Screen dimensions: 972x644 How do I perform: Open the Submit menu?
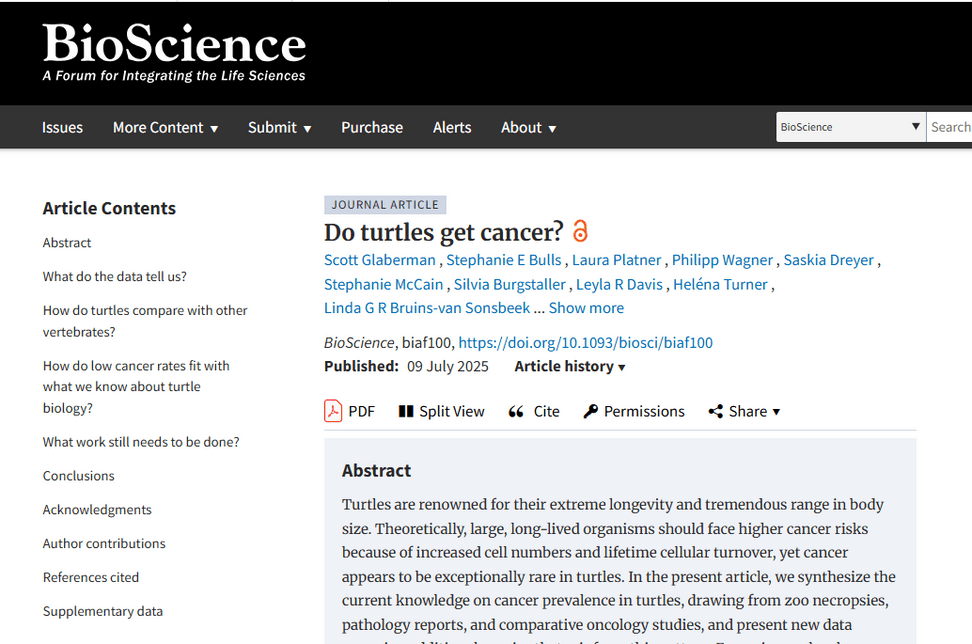280,127
